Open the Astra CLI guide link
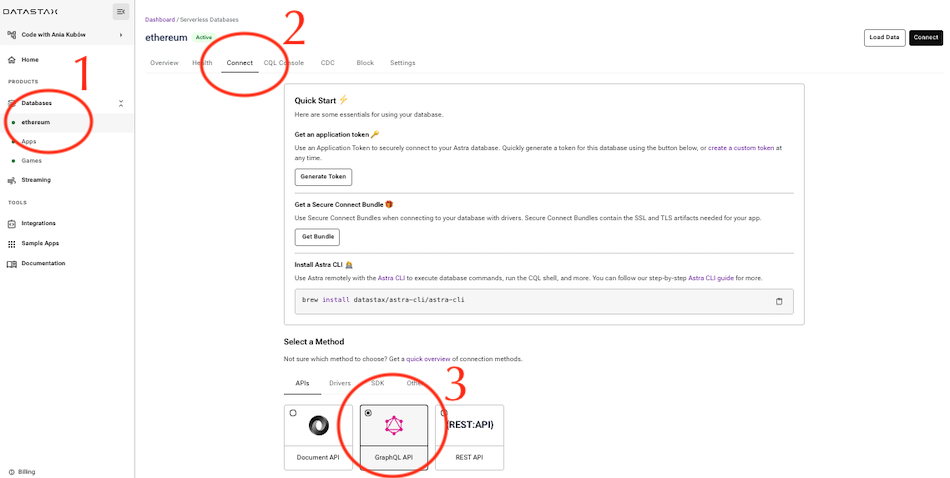 711,278
